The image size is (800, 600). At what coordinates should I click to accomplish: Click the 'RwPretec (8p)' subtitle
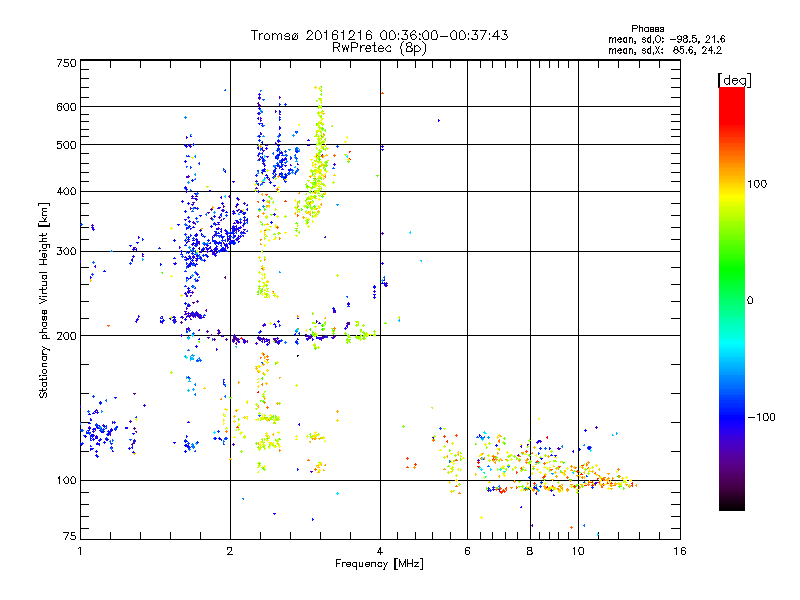tap(379, 48)
